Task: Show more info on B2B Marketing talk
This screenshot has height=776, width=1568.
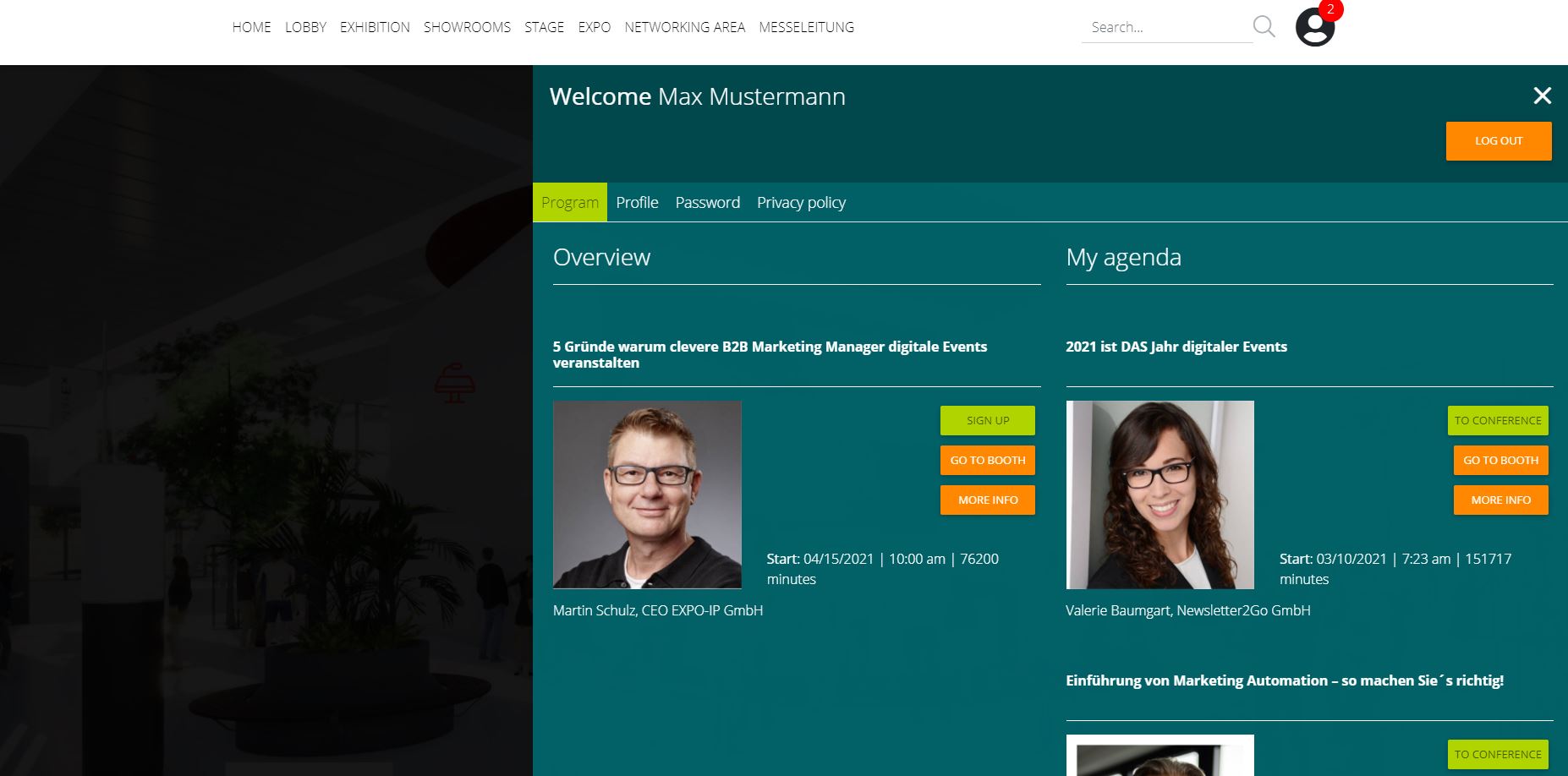Action: pyautogui.click(x=987, y=500)
